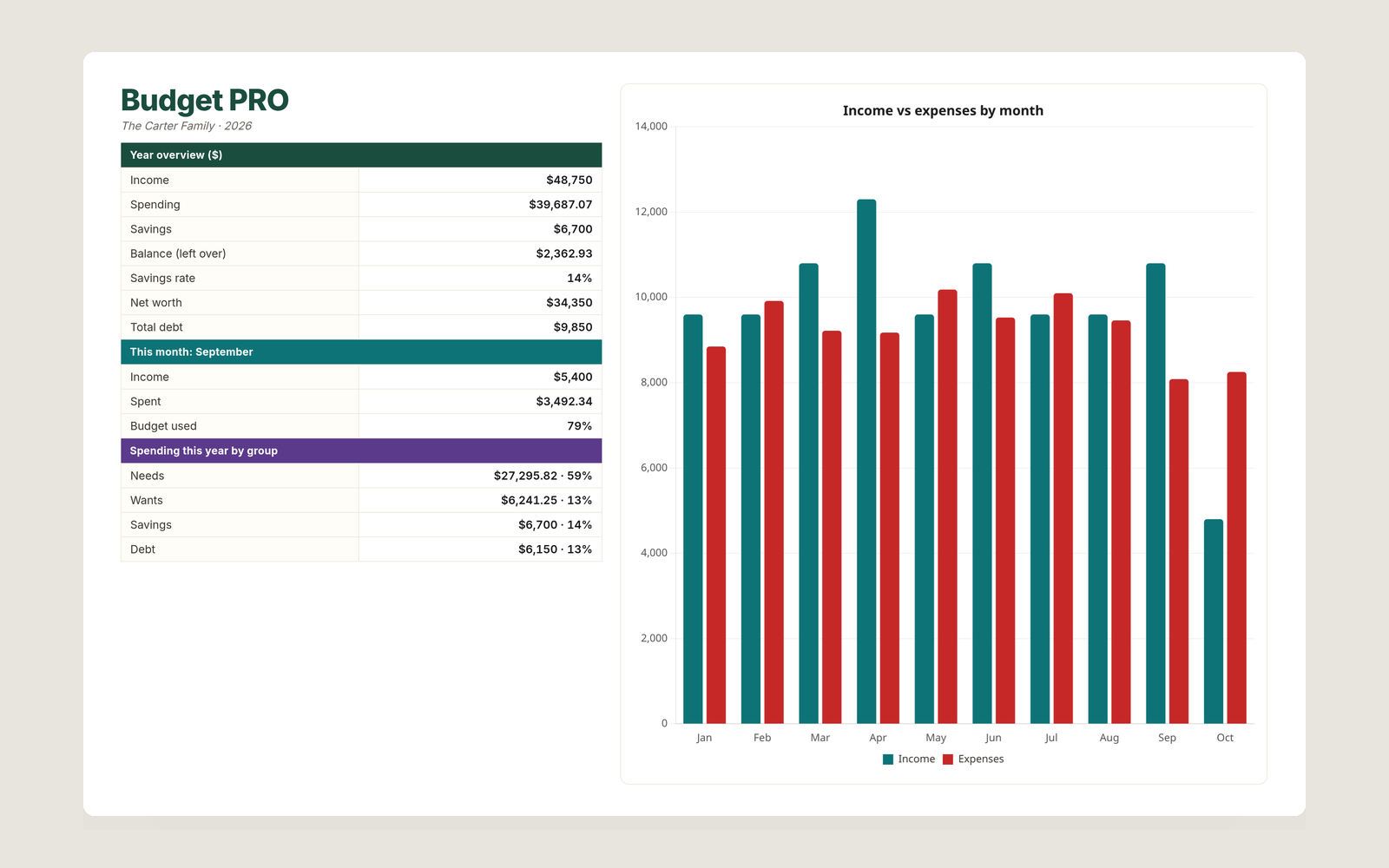Select the Needs value $27,295.82 · 59%
This screenshot has height=868, width=1389.
pyautogui.click(x=543, y=476)
